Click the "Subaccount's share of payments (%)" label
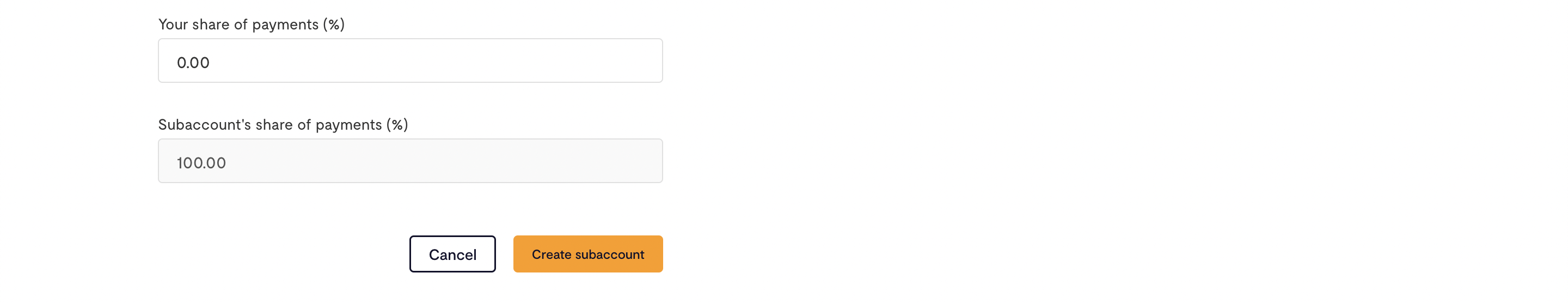Image resolution: width=1568 pixels, height=303 pixels. [x=283, y=124]
